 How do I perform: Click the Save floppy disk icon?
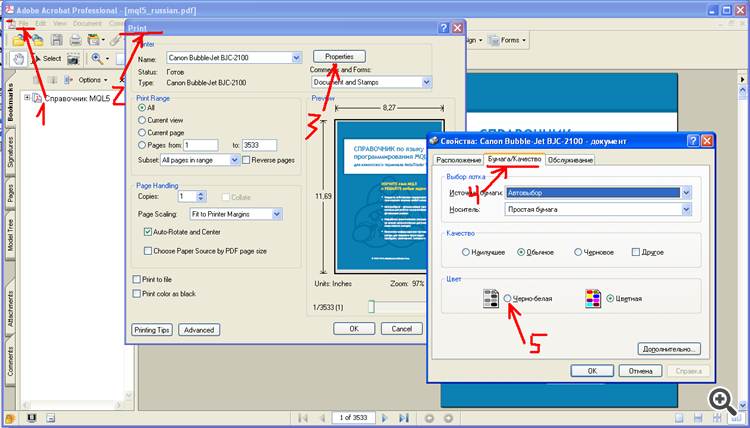tap(57, 40)
